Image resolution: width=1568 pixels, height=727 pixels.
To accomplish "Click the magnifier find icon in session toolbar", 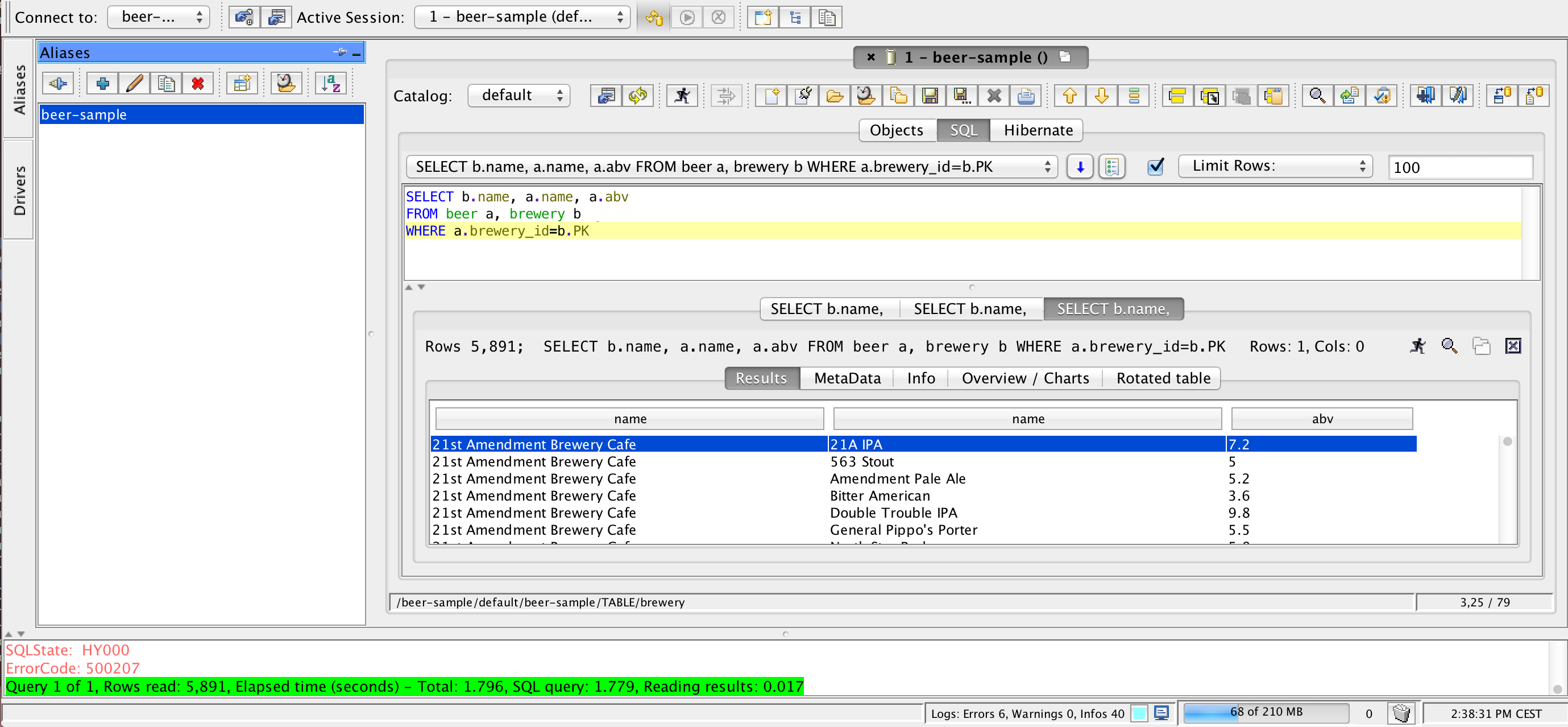I will click(x=1317, y=96).
